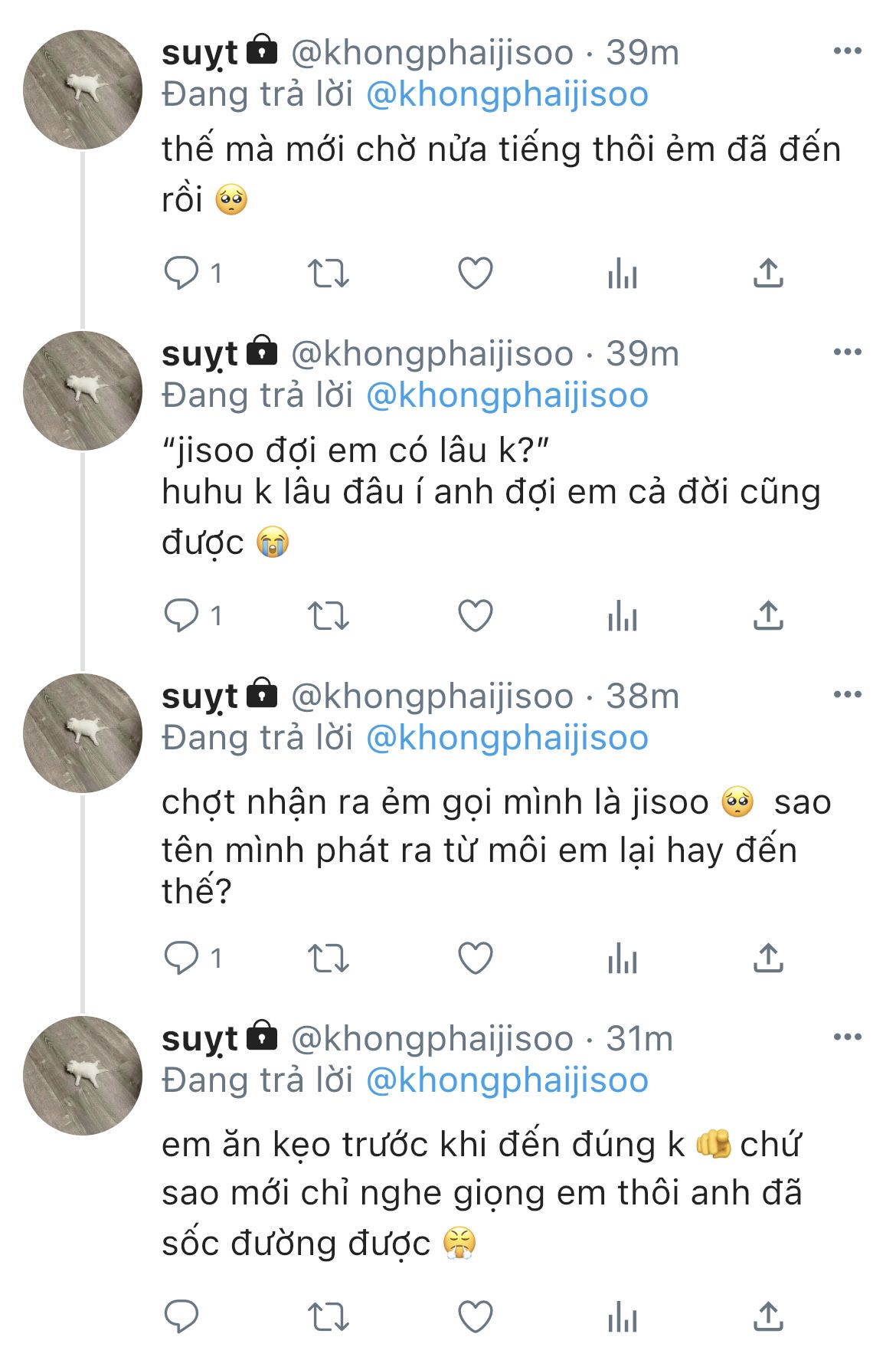The height and width of the screenshot is (1347, 896).
Task: Like the "em ăn kẹo trước" tweet
Action: point(475,1316)
